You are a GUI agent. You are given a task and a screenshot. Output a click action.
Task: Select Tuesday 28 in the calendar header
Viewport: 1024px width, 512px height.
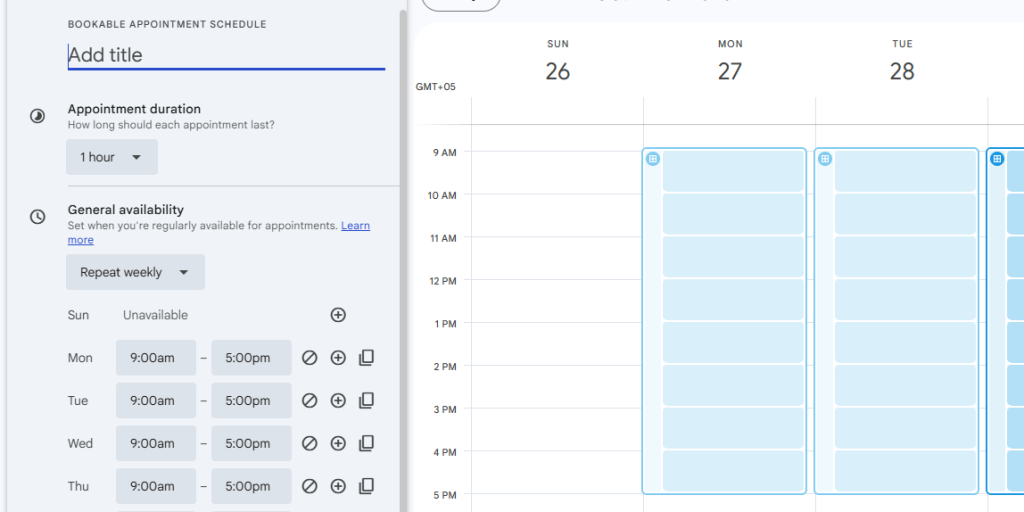click(902, 71)
